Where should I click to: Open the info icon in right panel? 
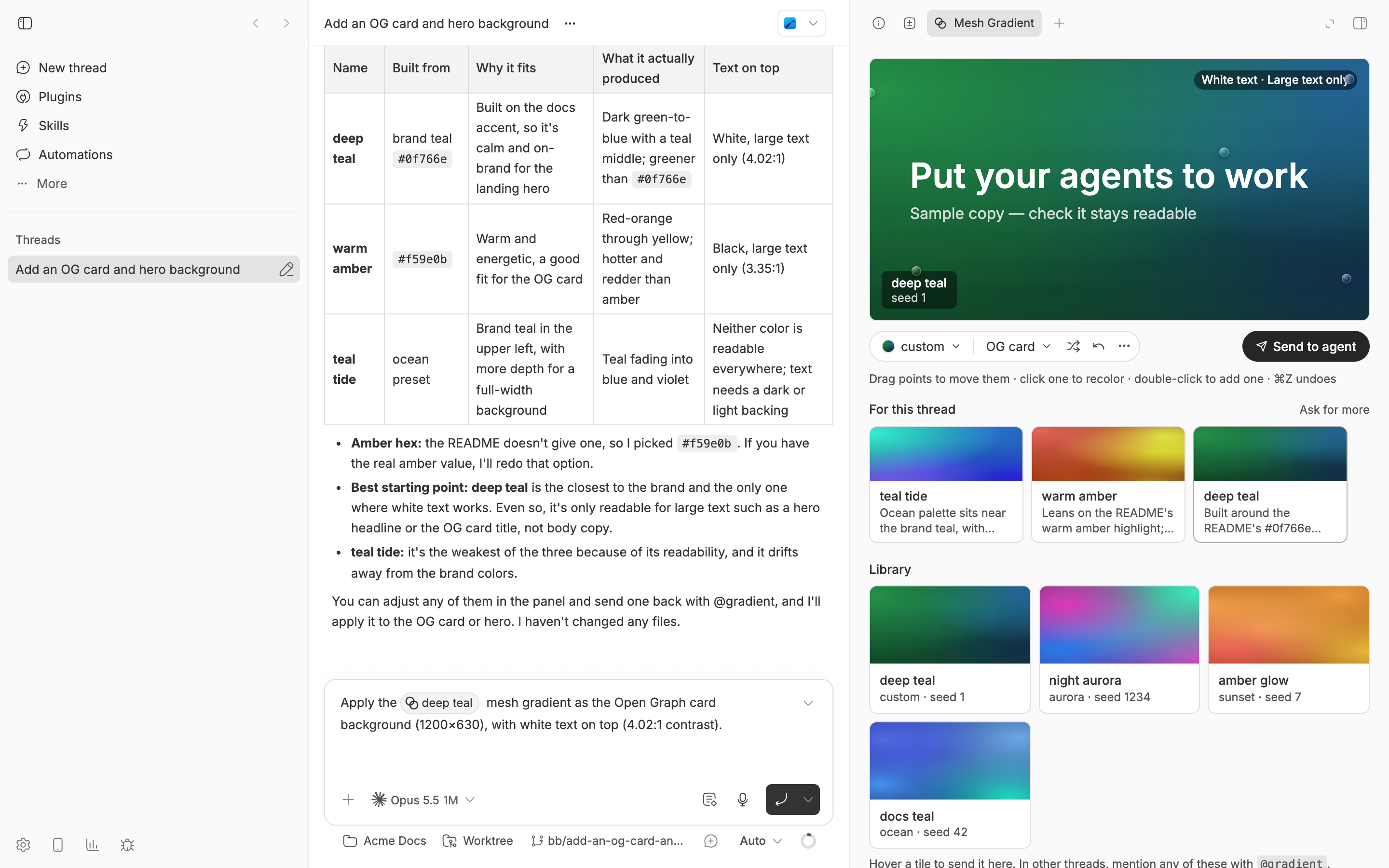tap(878, 23)
